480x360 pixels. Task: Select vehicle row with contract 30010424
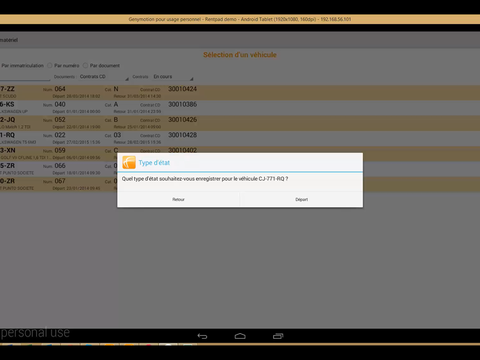(240, 92)
